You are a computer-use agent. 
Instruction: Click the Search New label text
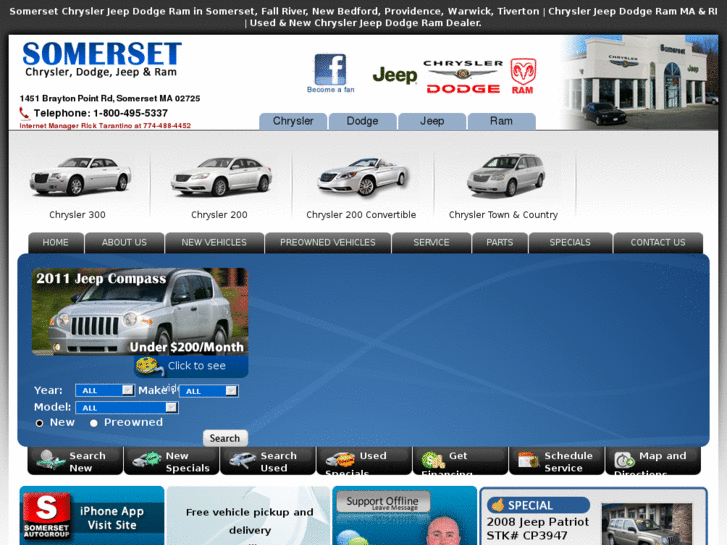(88, 462)
